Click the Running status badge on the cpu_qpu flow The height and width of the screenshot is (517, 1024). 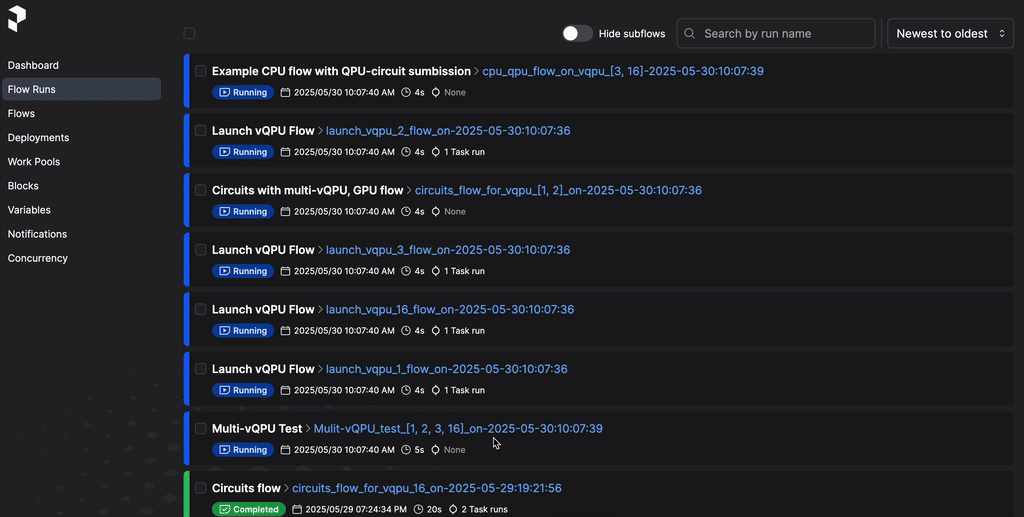click(x=242, y=93)
